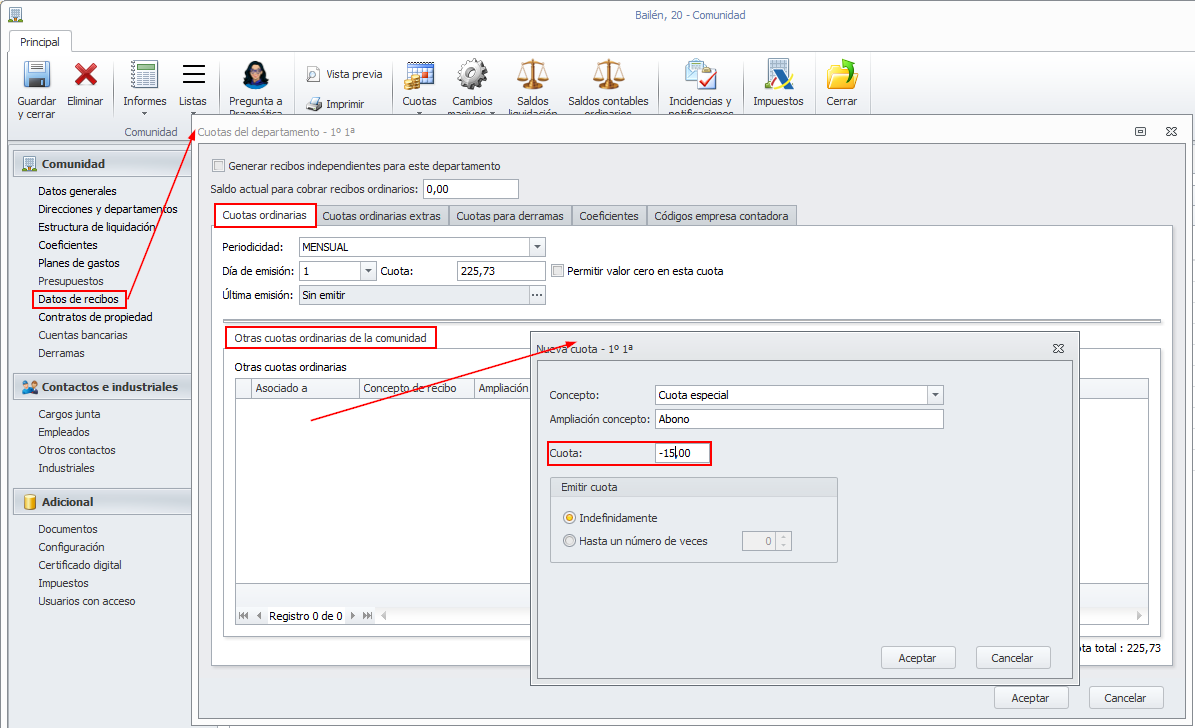Image resolution: width=1195 pixels, height=728 pixels.
Task: Click the red Eliminar icon
Action: [85, 75]
